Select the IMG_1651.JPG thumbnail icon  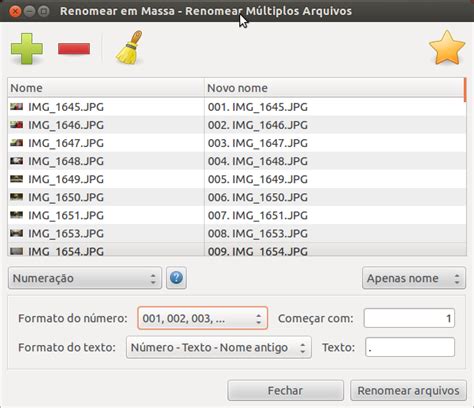tap(16, 215)
